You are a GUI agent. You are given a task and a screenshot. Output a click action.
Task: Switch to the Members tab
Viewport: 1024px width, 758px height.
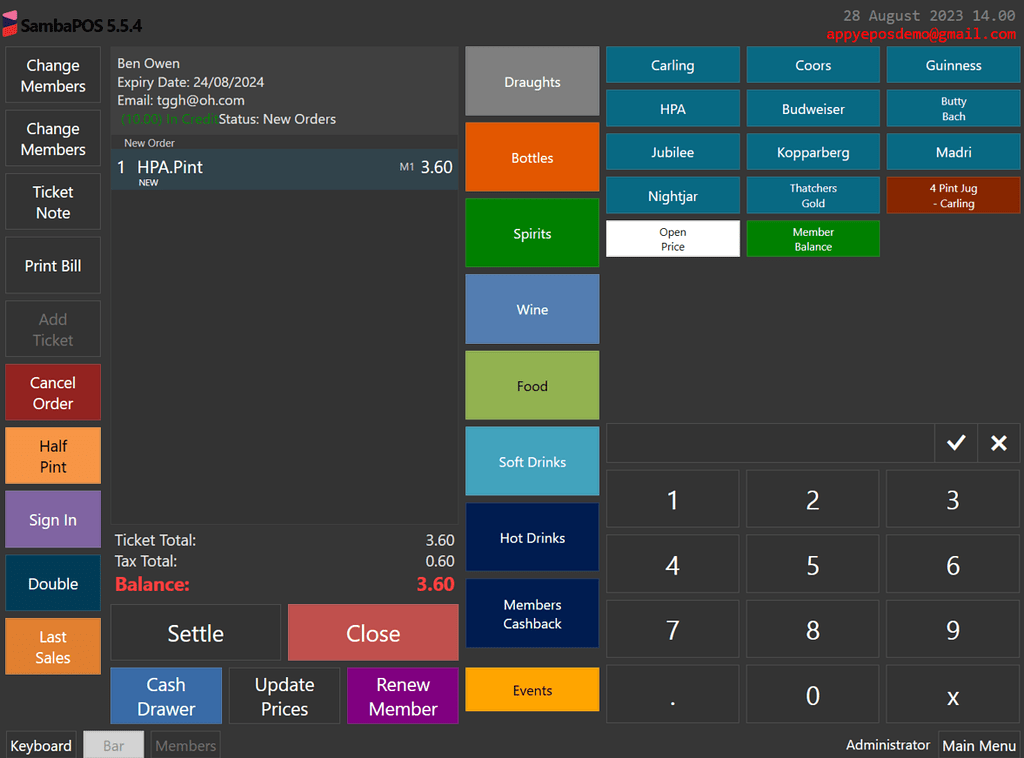[x=184, y=745]
